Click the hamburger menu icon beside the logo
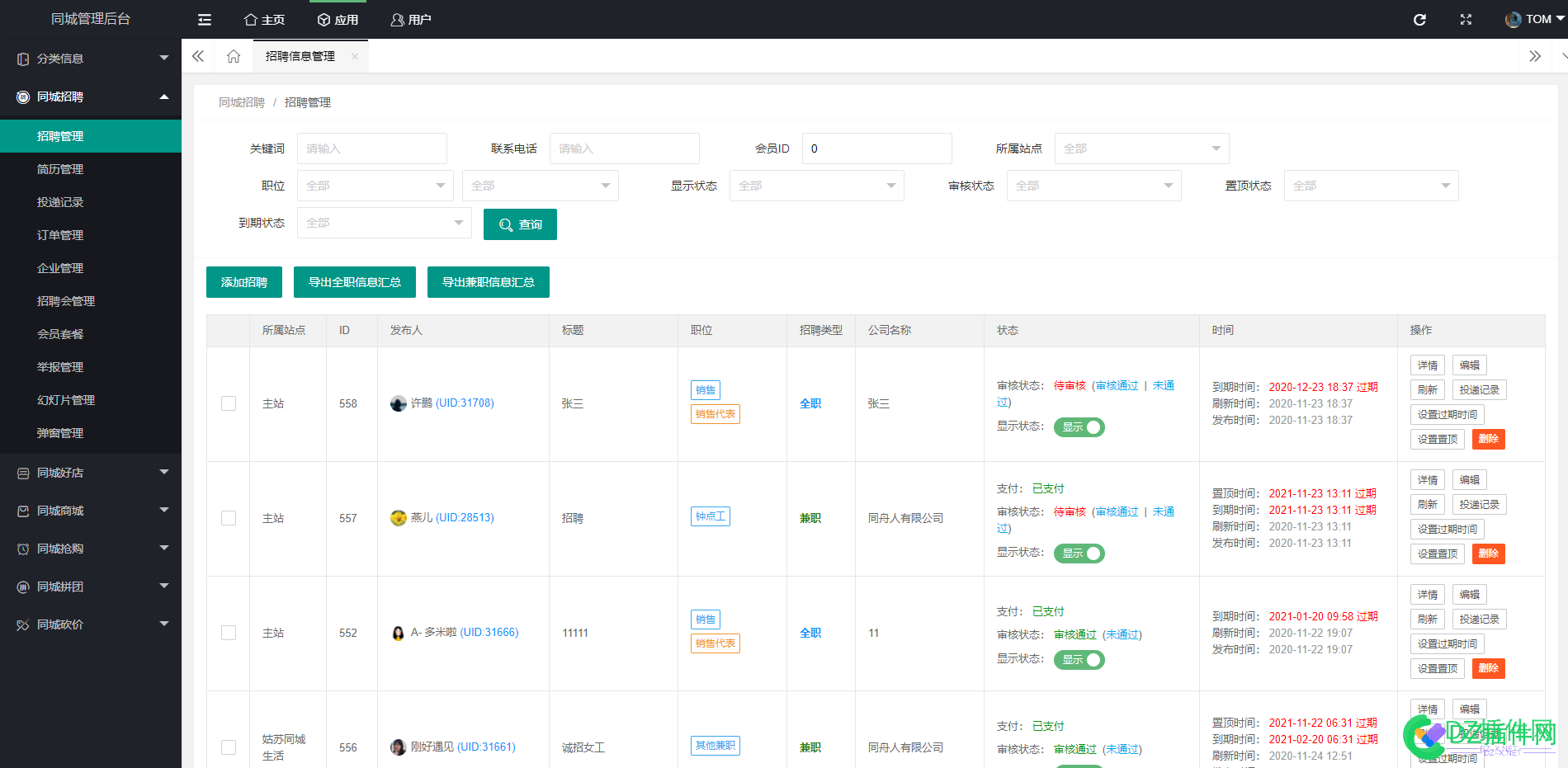 [204, 19]
